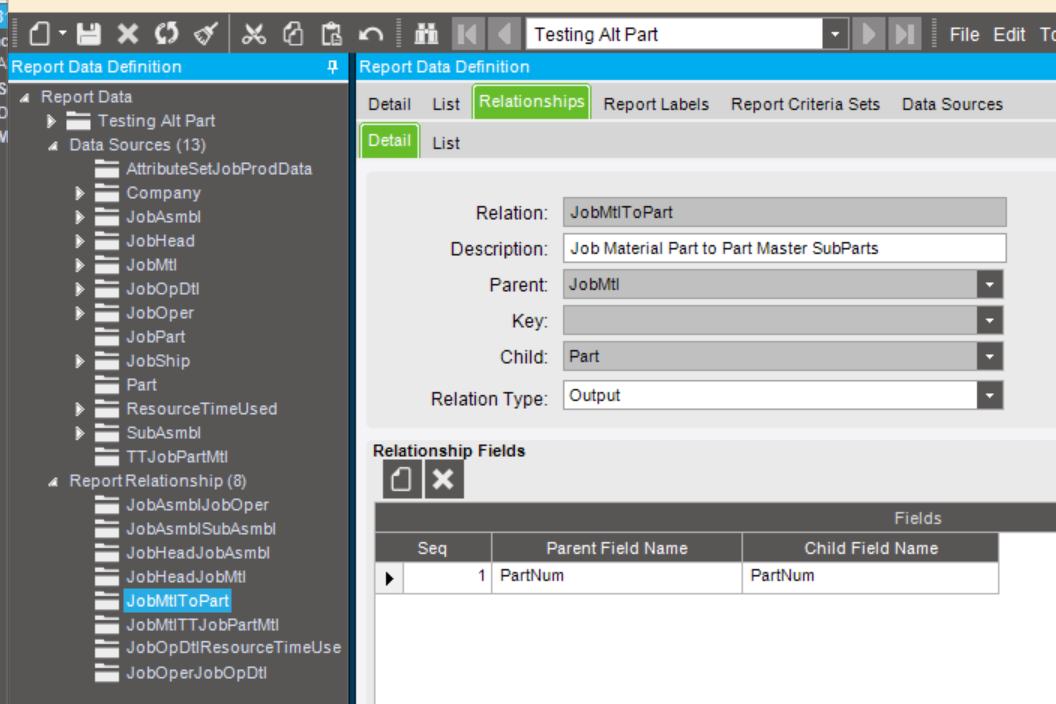The image size is (1056, 704).
Task: Click Delete Relationship Field X icon
Action: pos(443,479)
